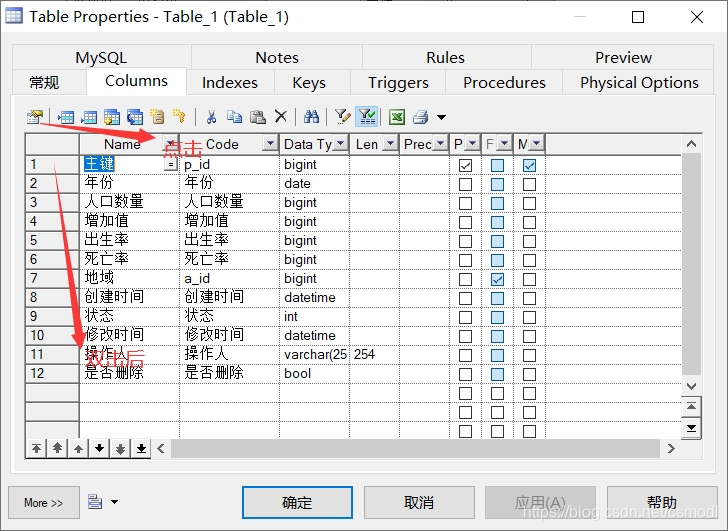Click the move-down-one-page arrow icon
Screen dimensions: 728x531
[x=120, y=448]
